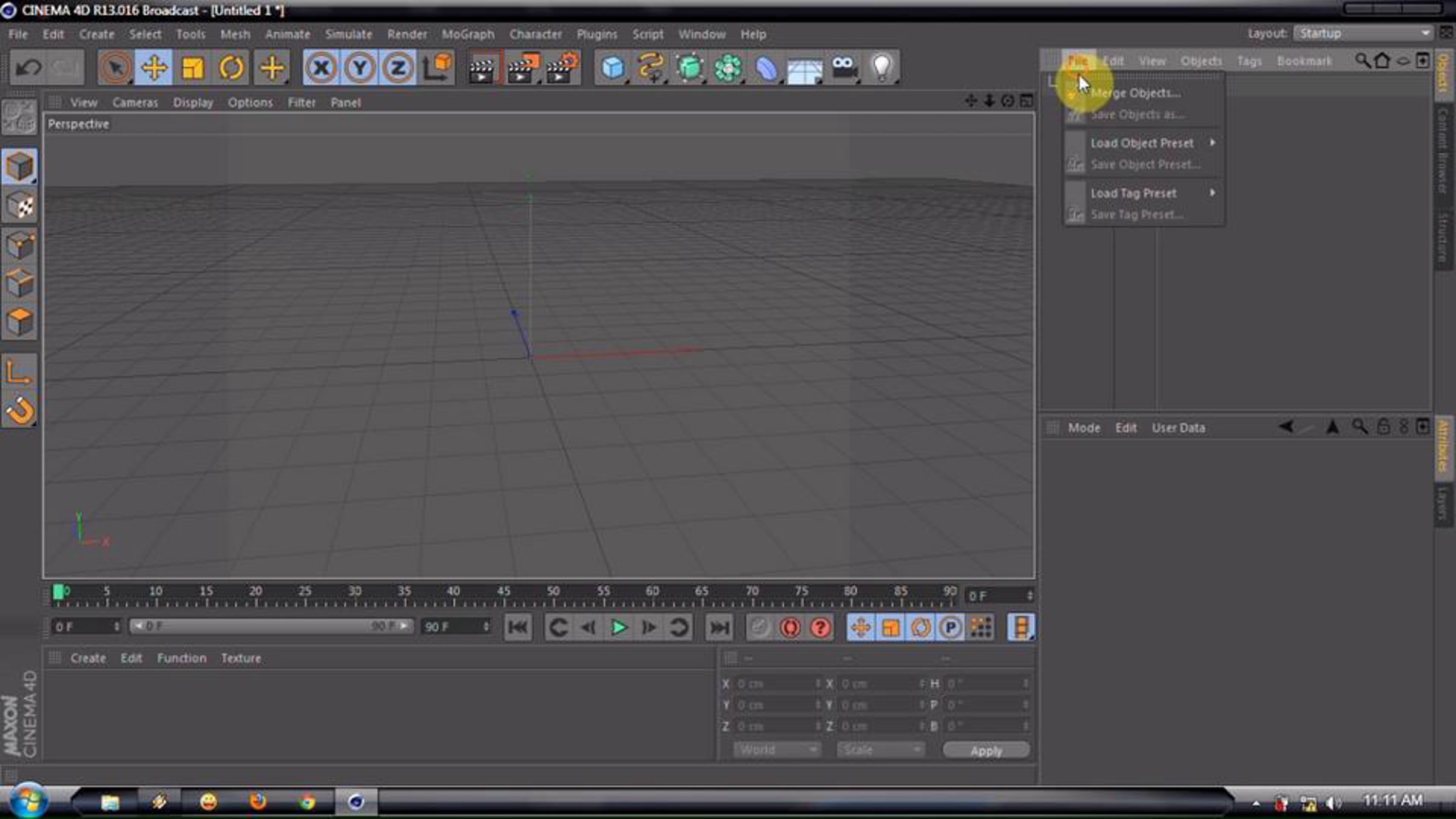Open Edit Render Settings
Screen dimensions: 1456x819
(562, 67)
